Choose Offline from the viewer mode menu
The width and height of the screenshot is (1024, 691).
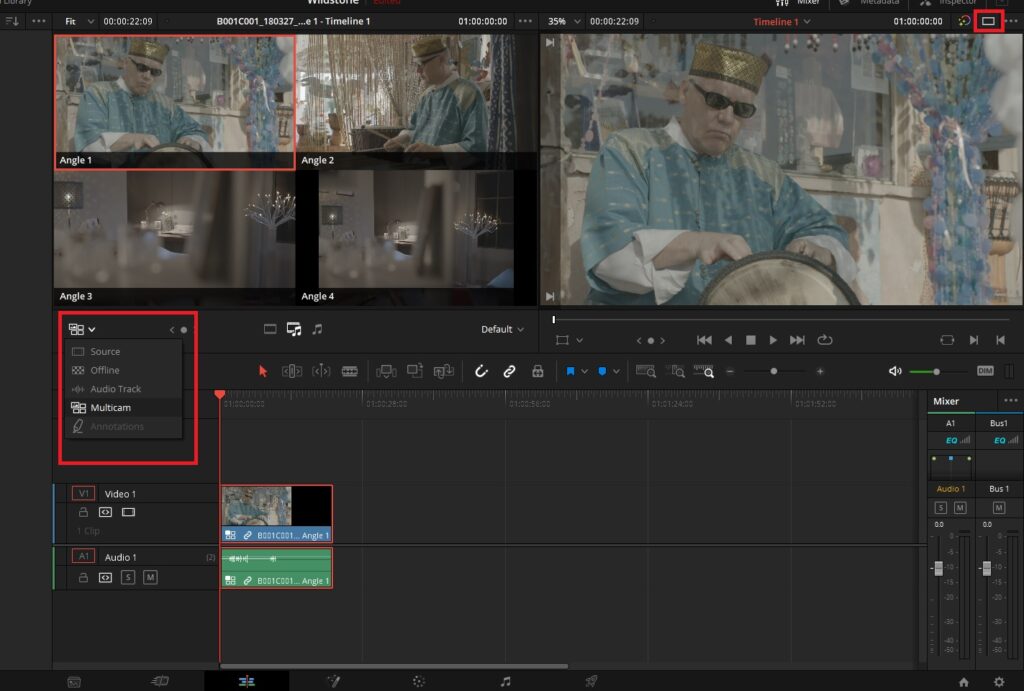(123, 370)
